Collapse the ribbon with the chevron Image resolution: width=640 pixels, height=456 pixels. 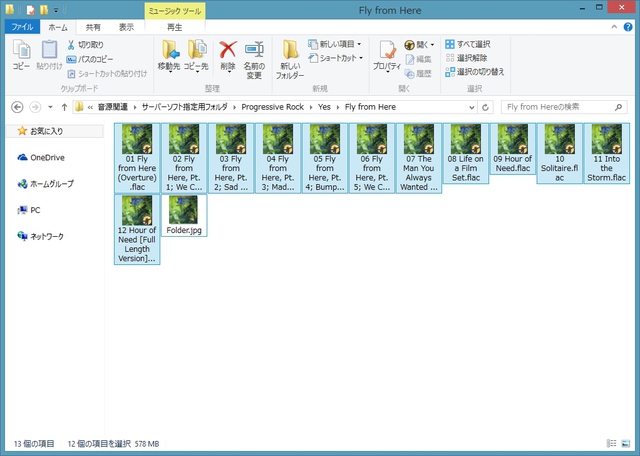point(614,27)
